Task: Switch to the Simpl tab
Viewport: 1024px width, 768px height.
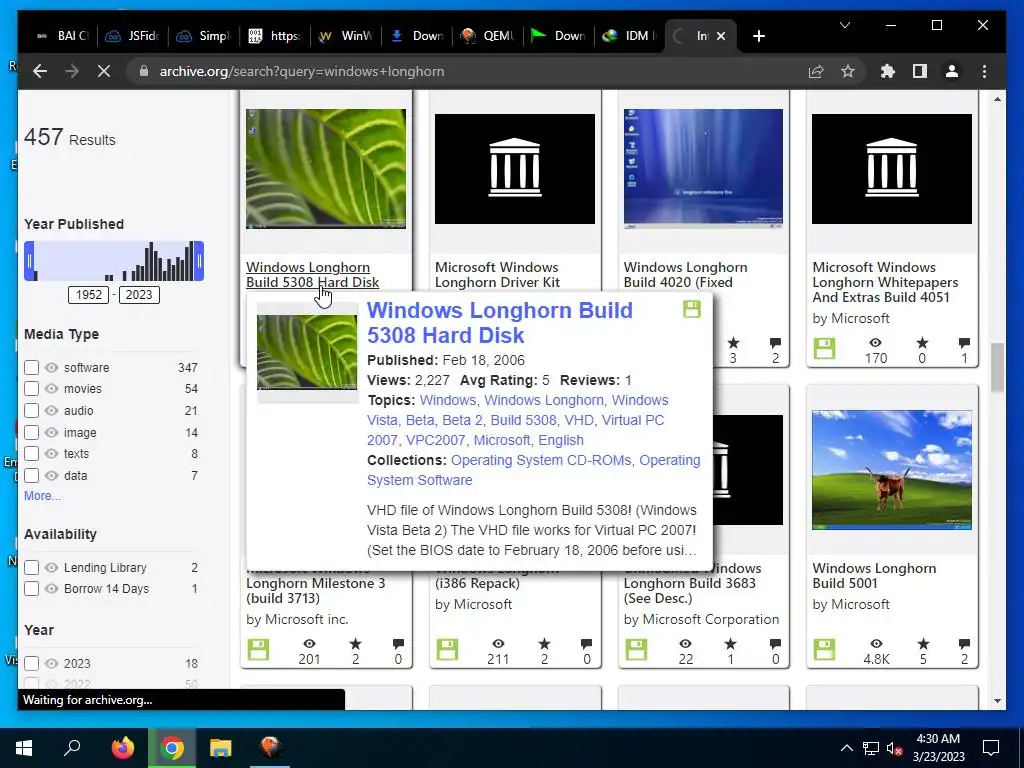Action: [203, 36]
